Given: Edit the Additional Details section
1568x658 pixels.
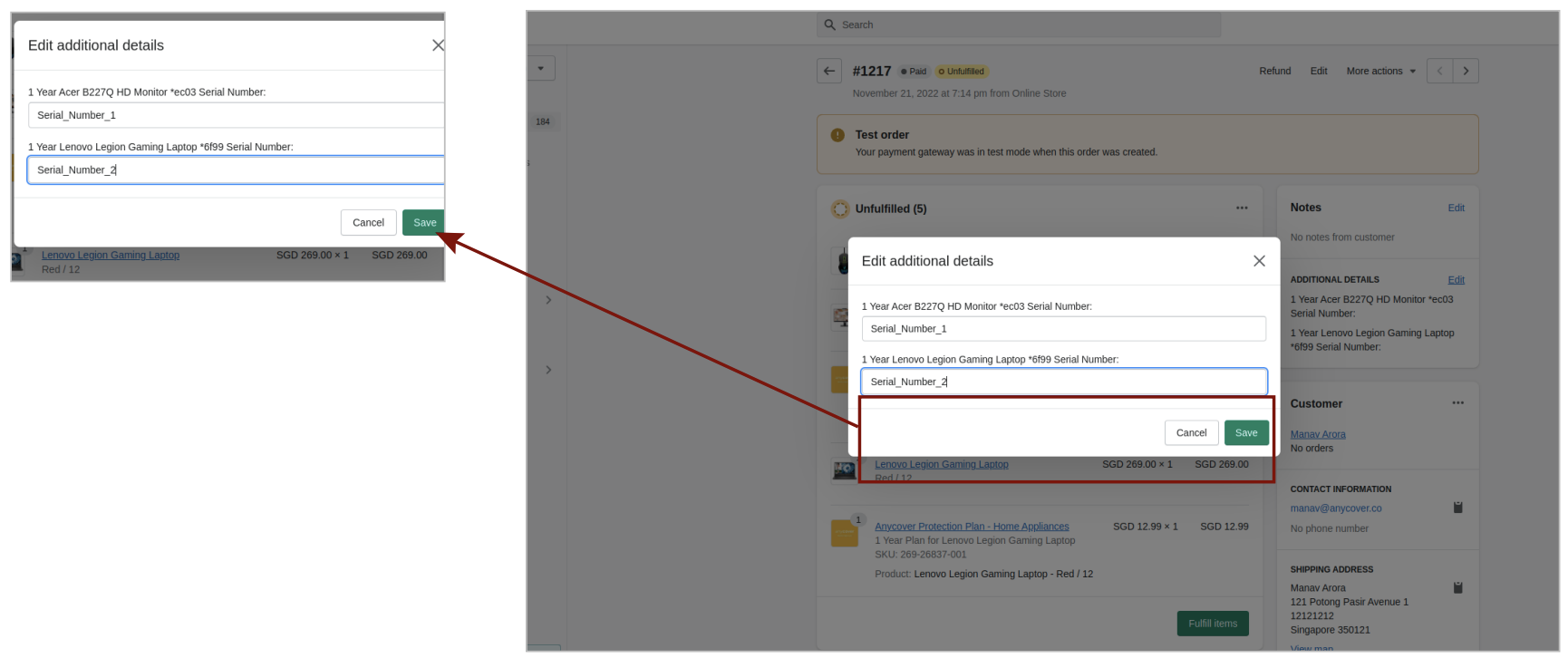Looking at the screenshot, I should [1456, 280].
